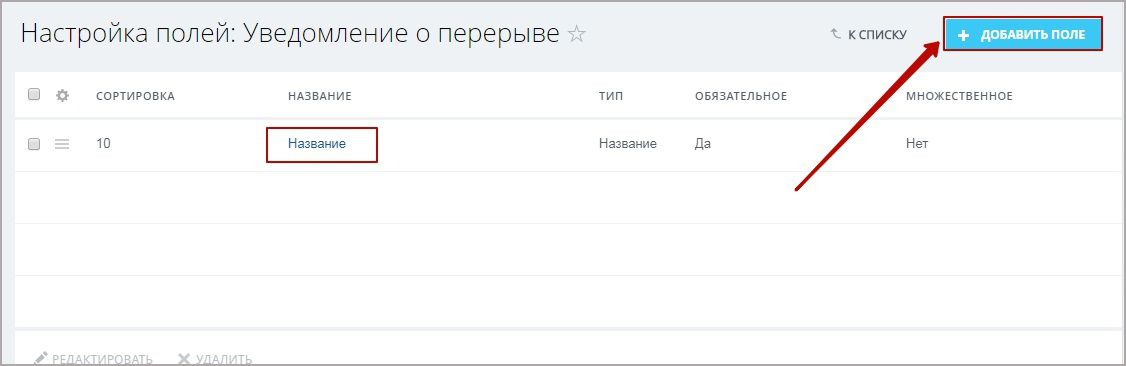Sort by the Тип column header
The image size is (1126, 366).
tap(611, 96)
